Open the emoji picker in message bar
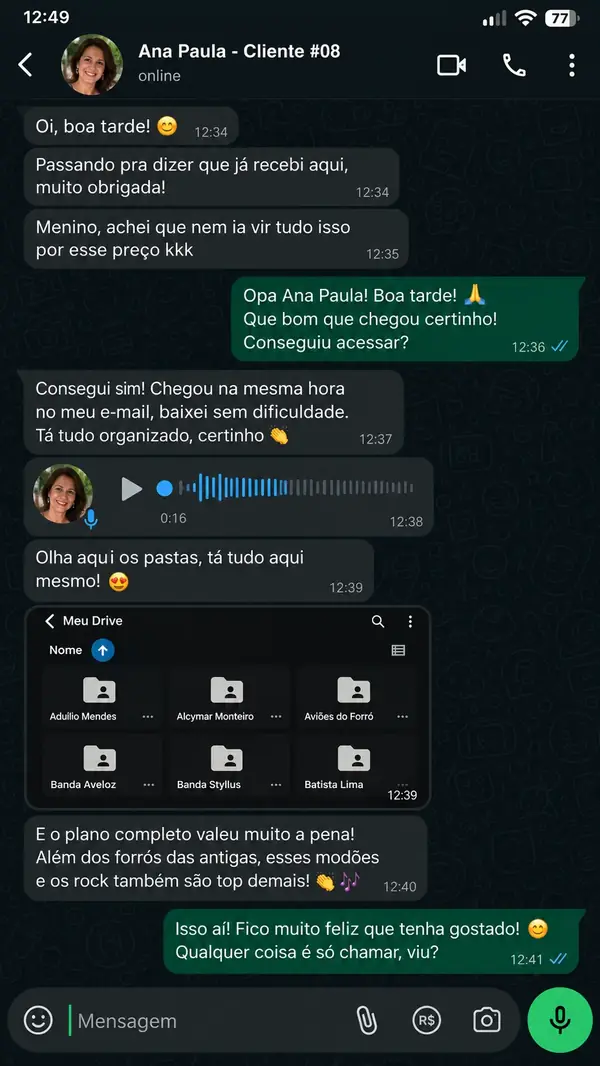The width and height of the screenshot is (600, 1066). [38, 1020]
